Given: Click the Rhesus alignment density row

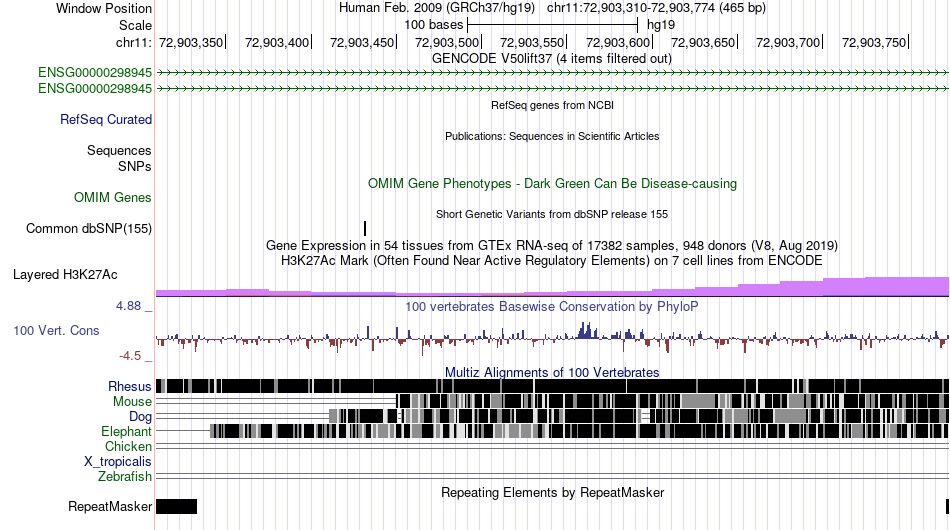Looking at the screenshot, I should 552,386.
